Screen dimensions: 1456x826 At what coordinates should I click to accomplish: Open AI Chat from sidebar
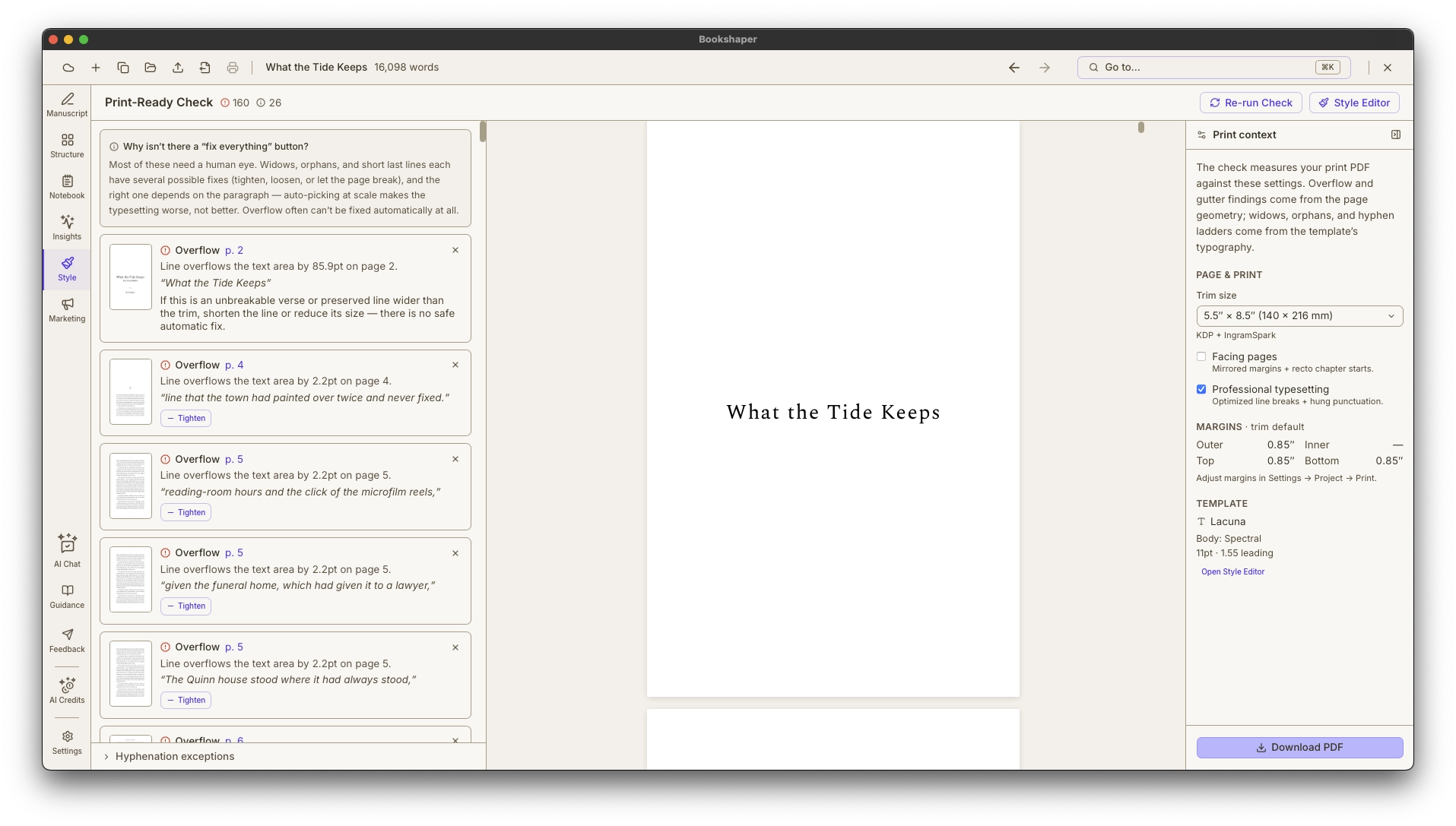67,551
